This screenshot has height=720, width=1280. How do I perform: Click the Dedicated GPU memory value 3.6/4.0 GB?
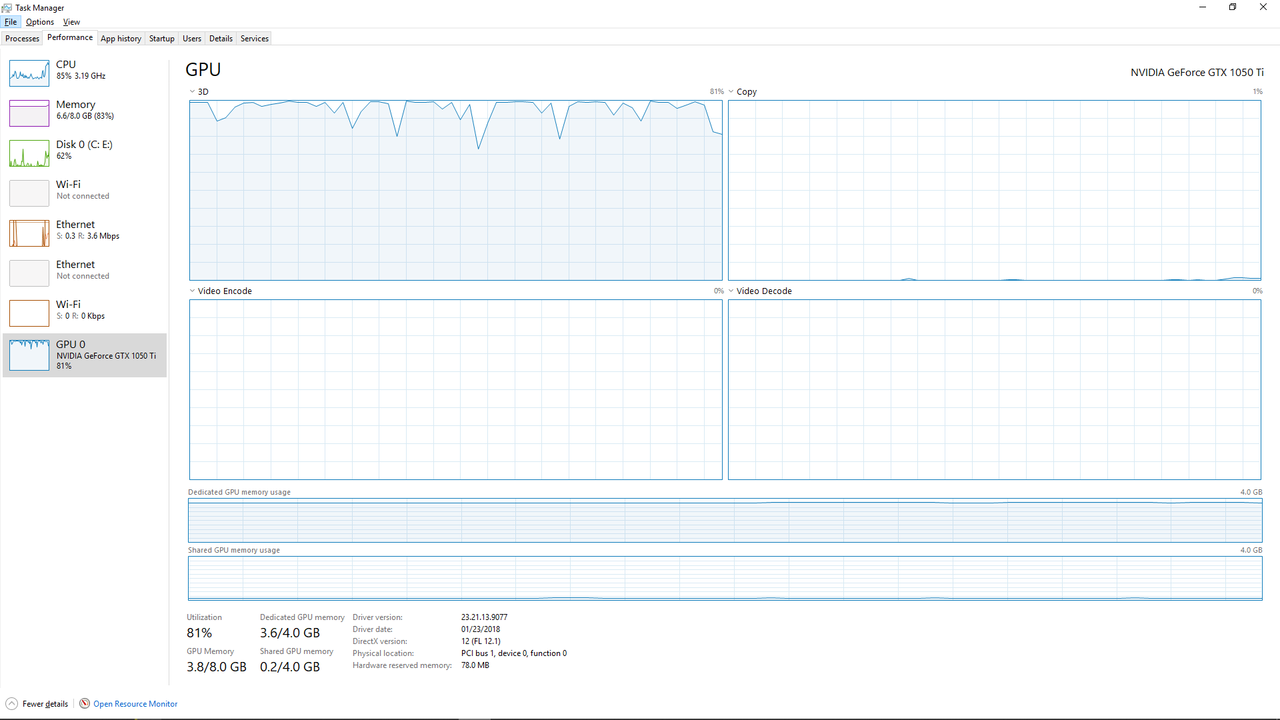point(290,633)
